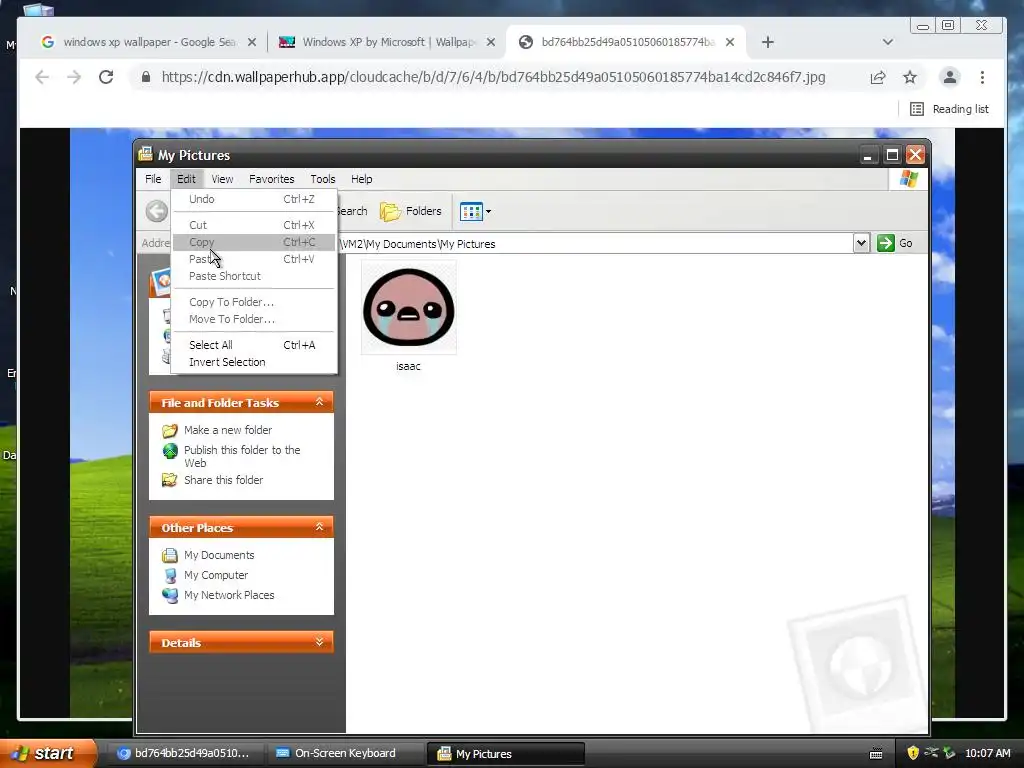Open the Chrome three-dot menu
Screen dimensions: 1024x768
tap(982, 77)
